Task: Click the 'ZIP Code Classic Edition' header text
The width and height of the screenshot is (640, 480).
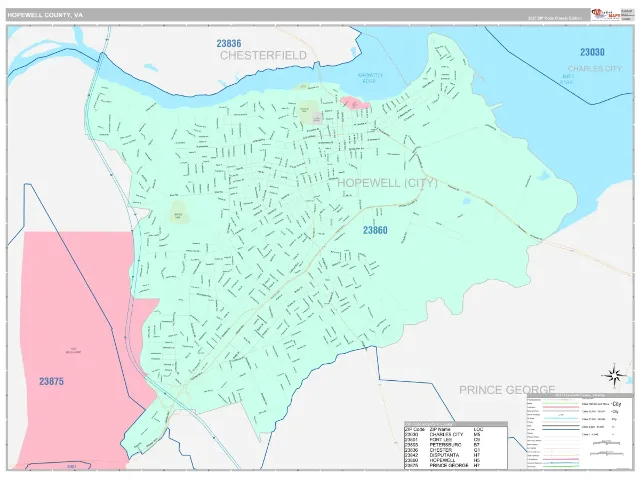Action: point(554,18)
